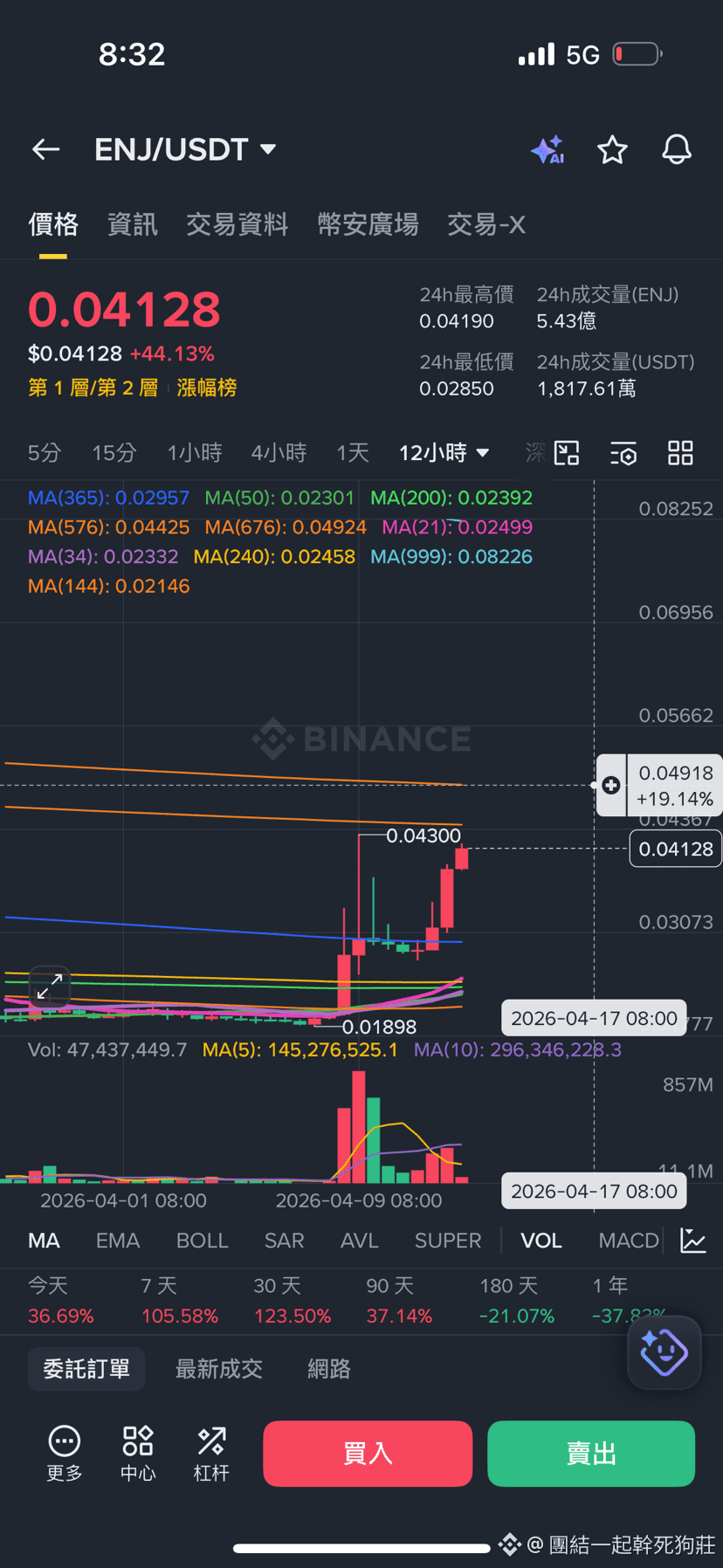Open chart indicator settings icon
This screenshot has width=723, height=1568.
click(x=623, y=453)
